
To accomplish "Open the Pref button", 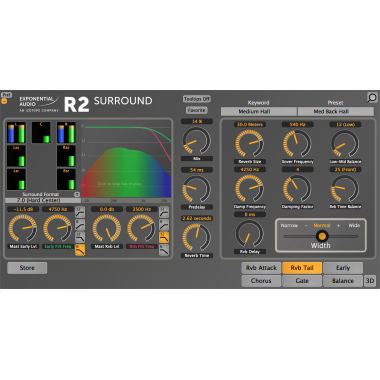I will click(6, 95).
